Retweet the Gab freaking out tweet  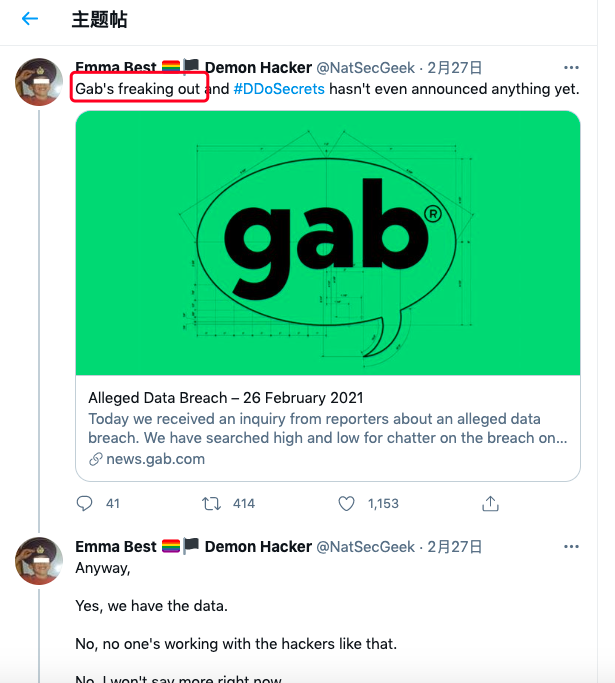pyautogui.click(x=211, y=504)
